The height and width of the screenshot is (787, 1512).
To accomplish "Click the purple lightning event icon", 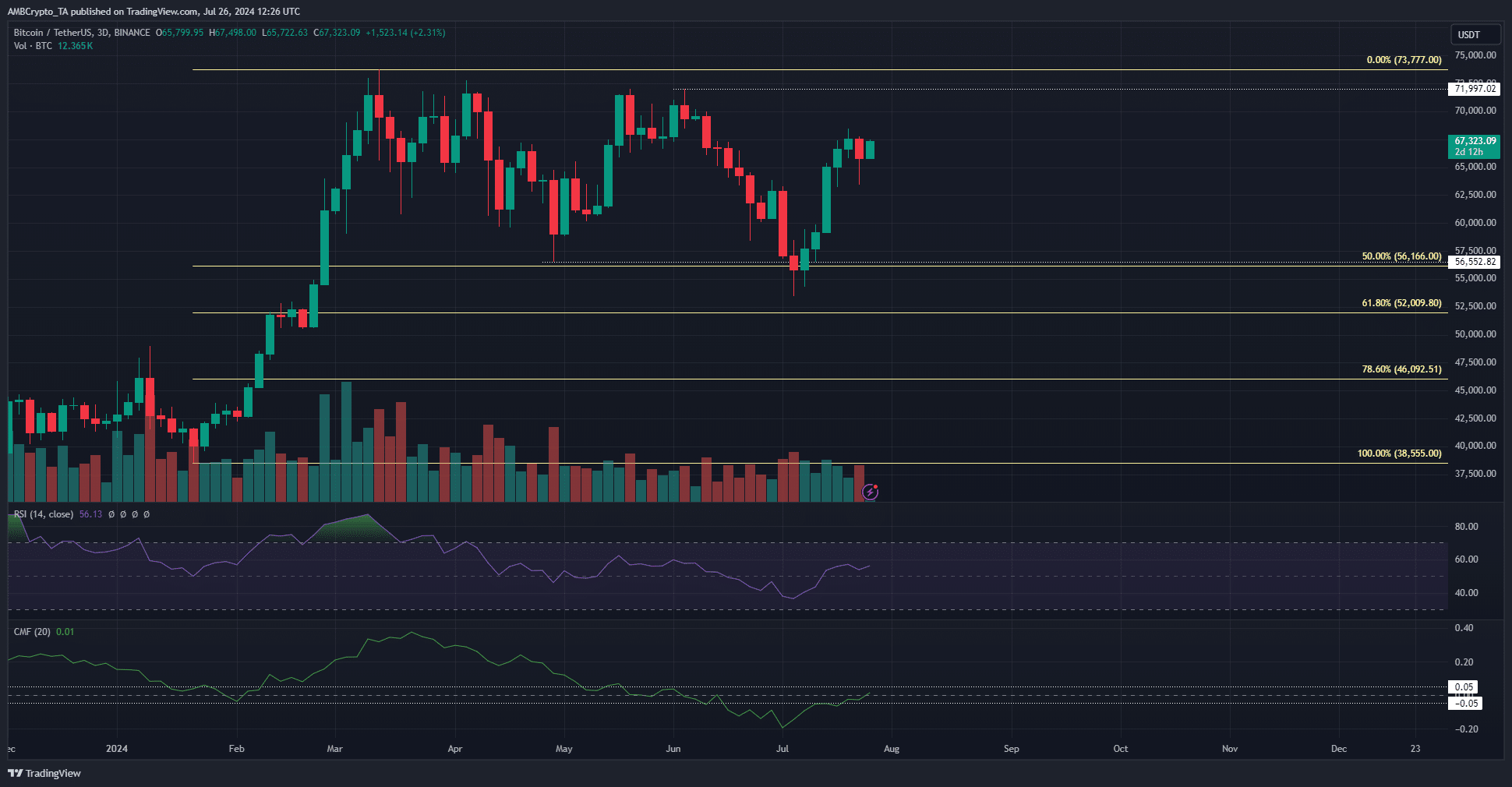I will (870, 492).
